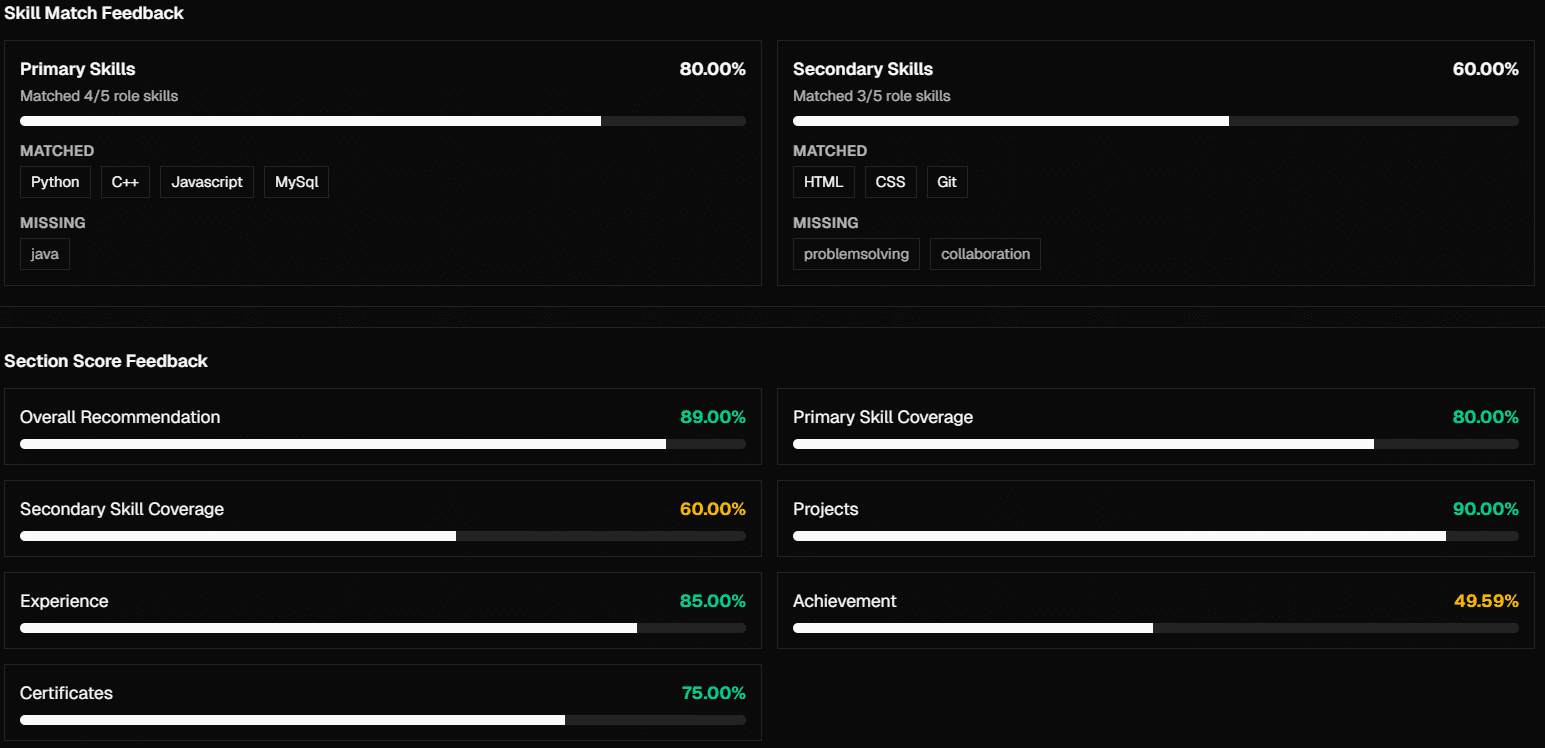Click the Primary Skill Coverage progress bar

pos(1156,444)
